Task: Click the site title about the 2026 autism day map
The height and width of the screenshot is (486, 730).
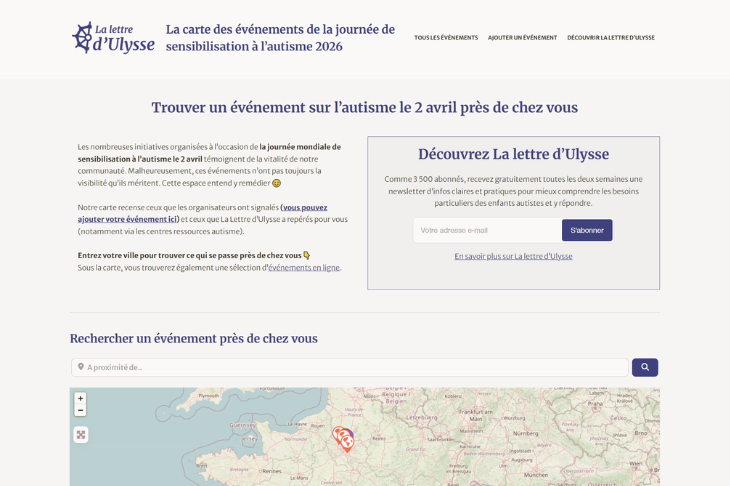Action: (x=280, y=38)
